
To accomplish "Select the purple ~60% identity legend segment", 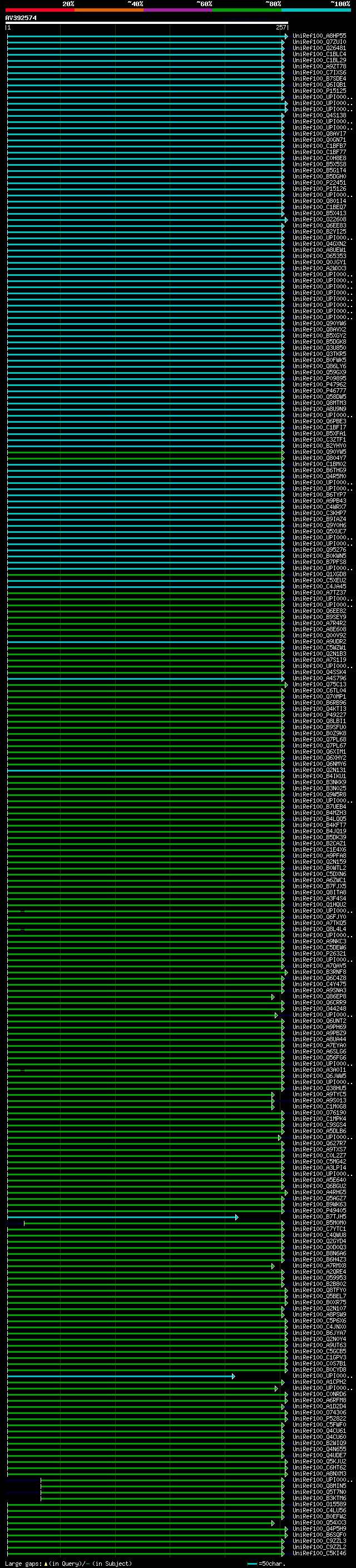I will point(177,11).
